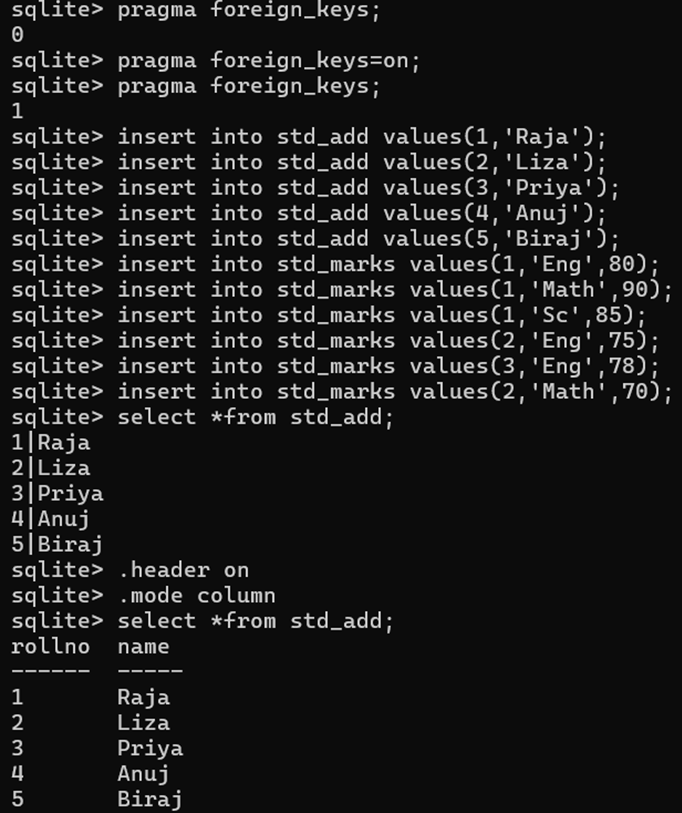Click the insert statement with 'Eng',80
This screenshot has height=813, width=682.
[388, 264]
